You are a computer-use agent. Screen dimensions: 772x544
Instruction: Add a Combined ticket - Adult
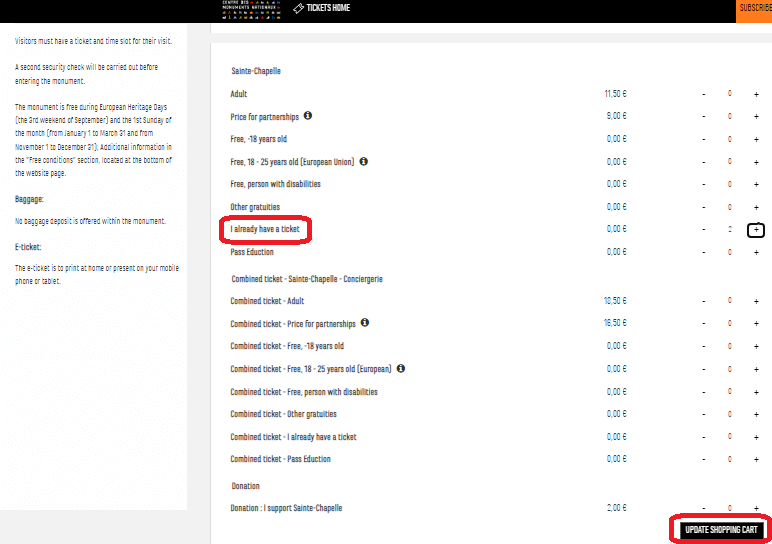coord(756,301)
